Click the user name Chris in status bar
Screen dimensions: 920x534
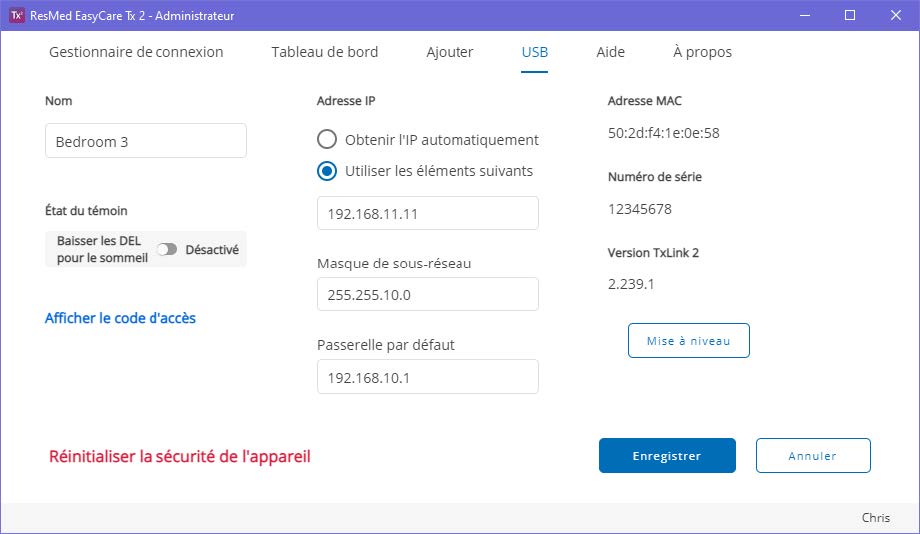(876, 518)
